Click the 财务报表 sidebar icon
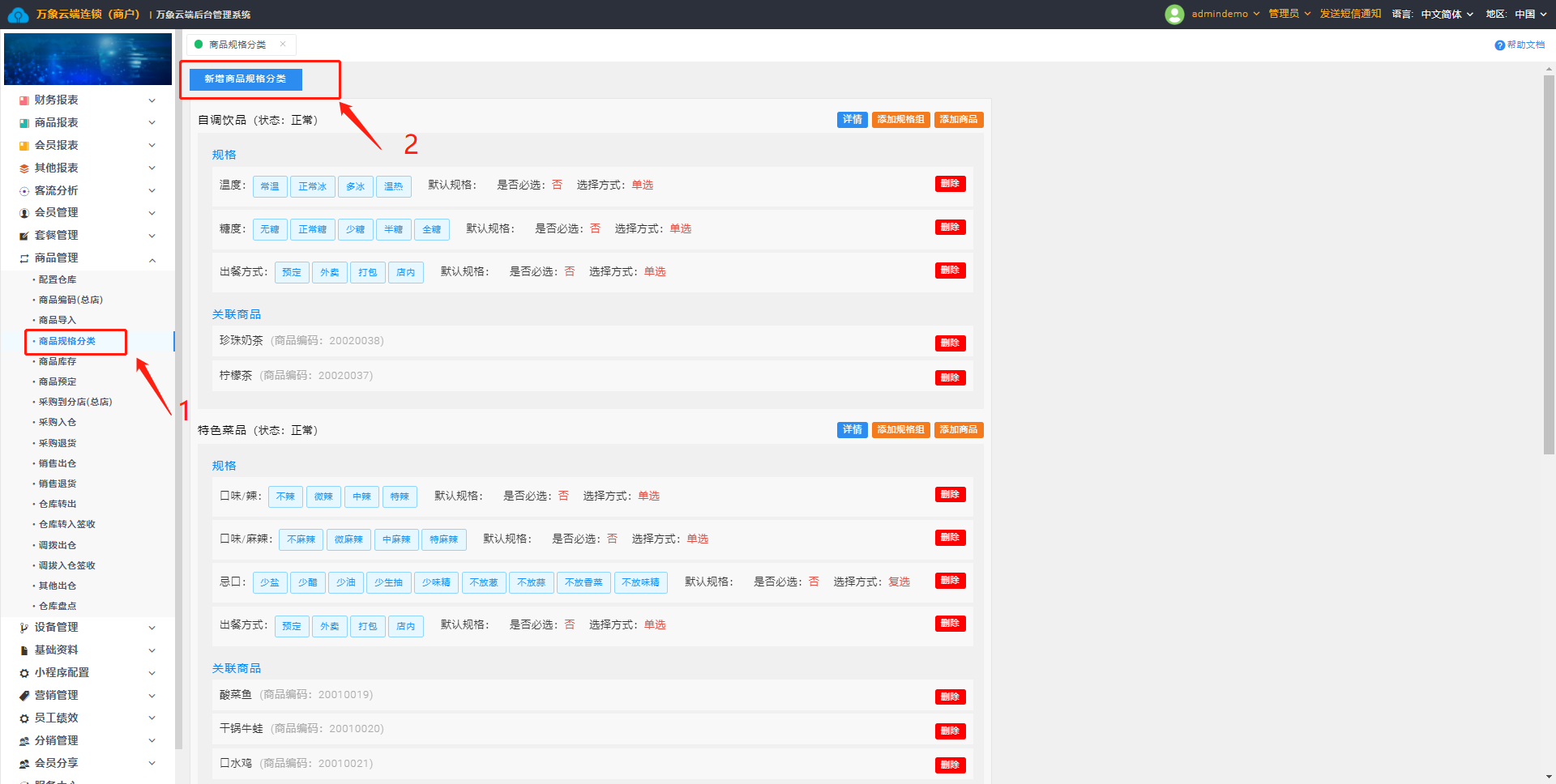 point(24,100)
